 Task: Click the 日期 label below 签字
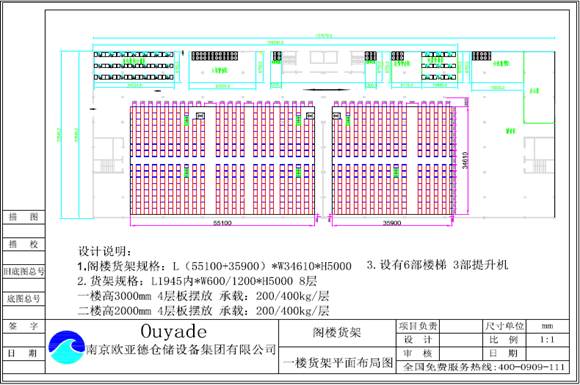[x=24, y=354]
